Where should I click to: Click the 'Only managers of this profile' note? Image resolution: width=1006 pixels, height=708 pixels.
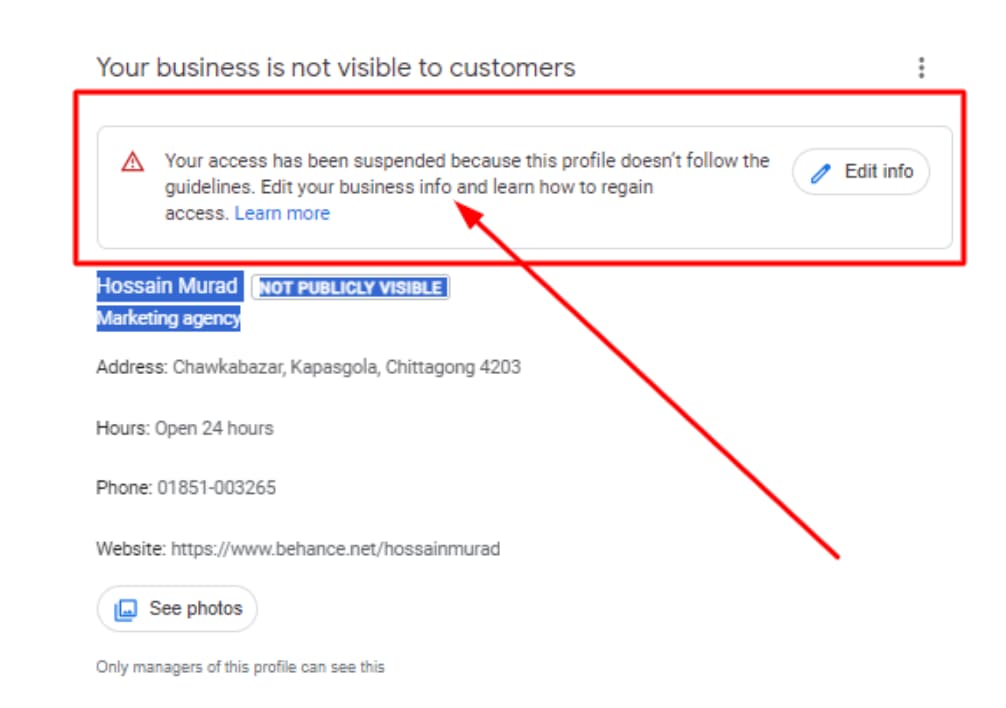[240, 667]
